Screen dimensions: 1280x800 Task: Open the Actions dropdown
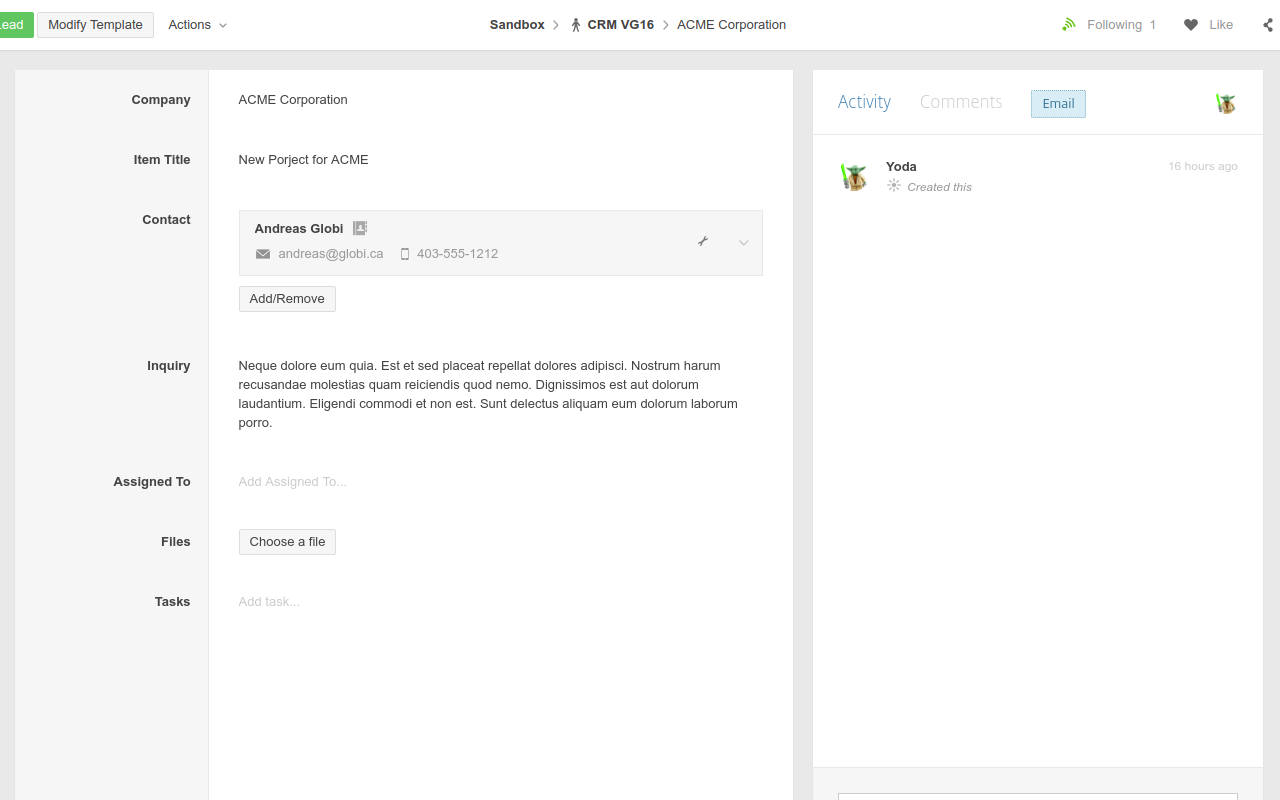pyautogui.click(x=196, y=24)
